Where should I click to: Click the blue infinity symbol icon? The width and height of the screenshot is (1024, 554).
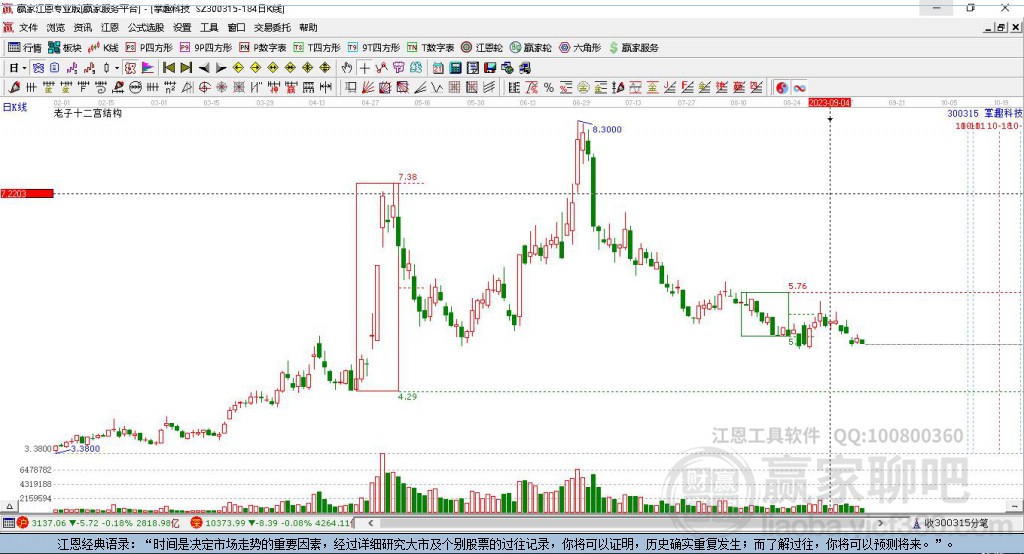point(799,88)
